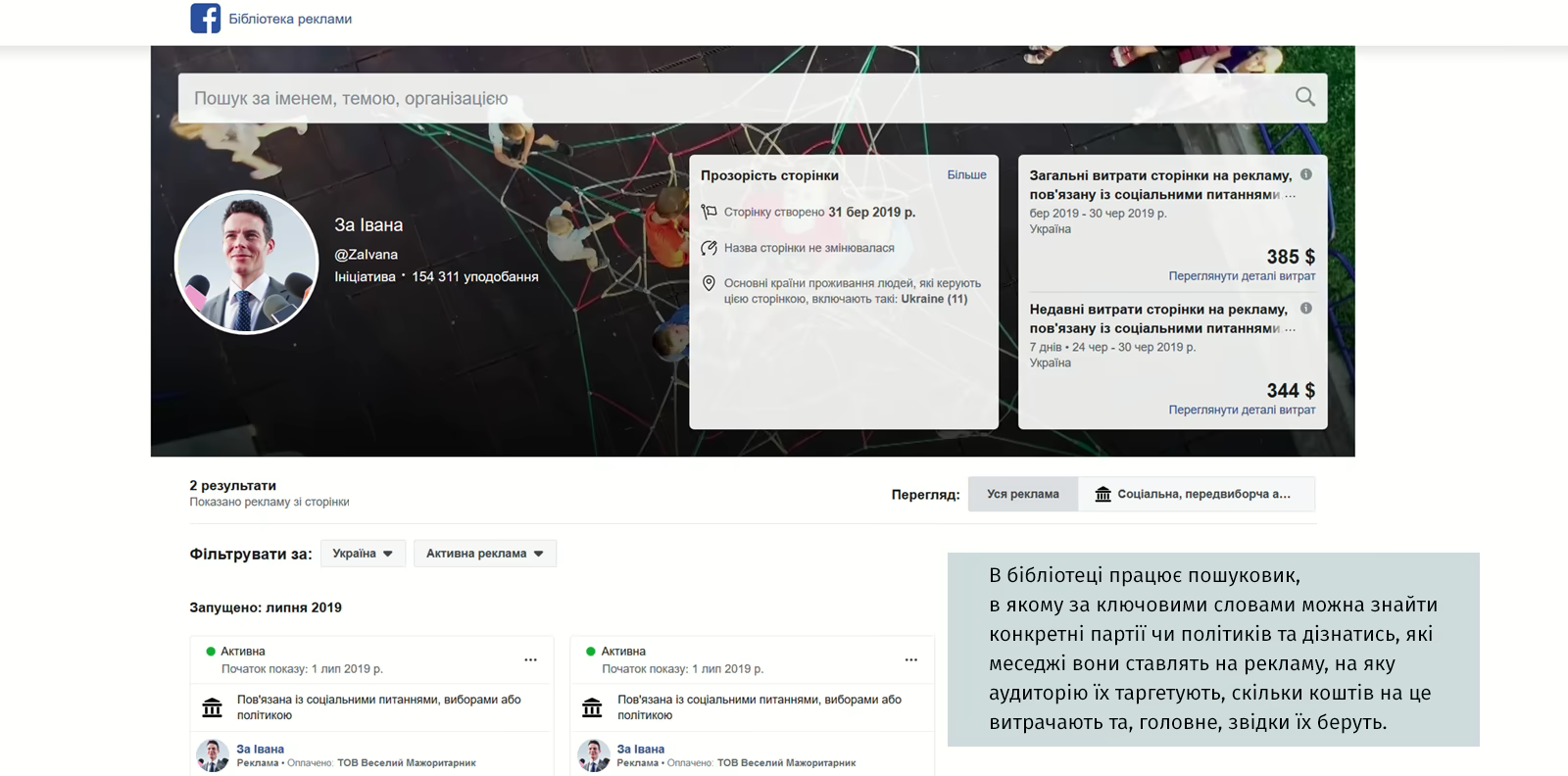Viewport: 1568px width, 776px height.
Task: Click the location pin icon in transparency panel
Action: click(x=709, y=283)
